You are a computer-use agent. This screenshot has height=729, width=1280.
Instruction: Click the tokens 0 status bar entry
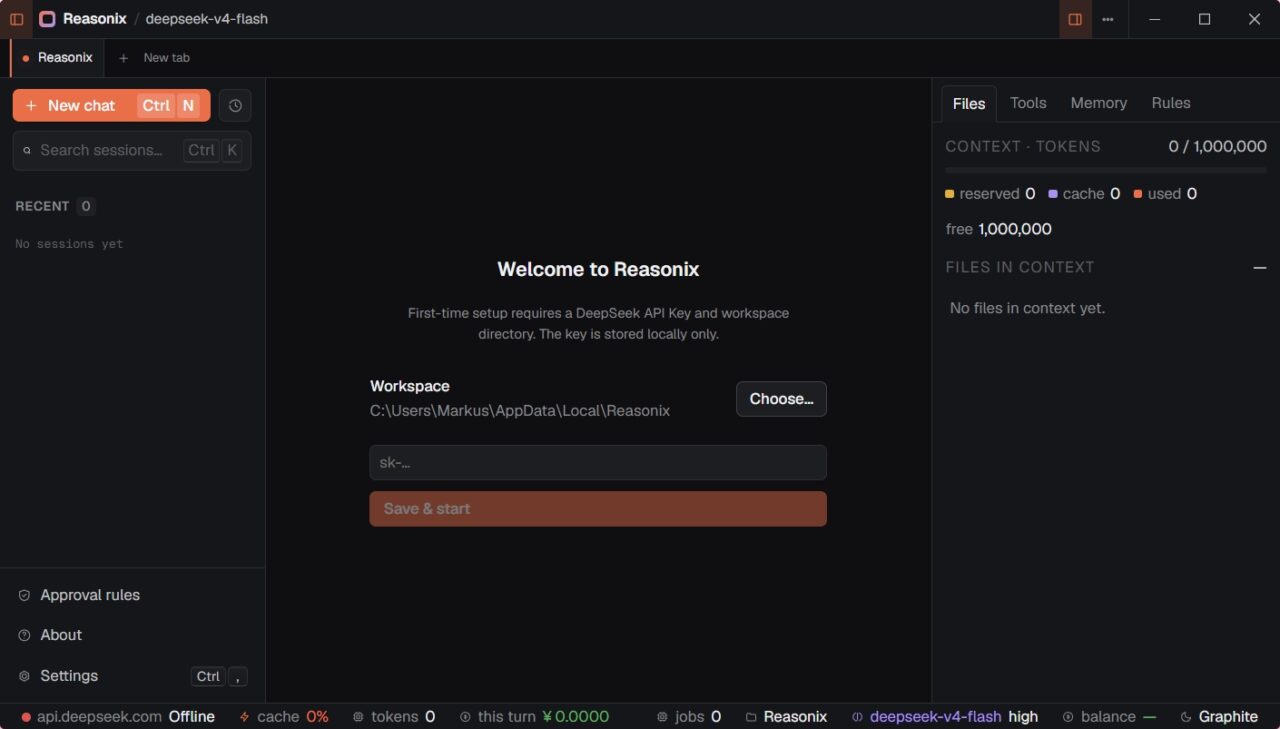pyautogui.click(x=394, y=717)
